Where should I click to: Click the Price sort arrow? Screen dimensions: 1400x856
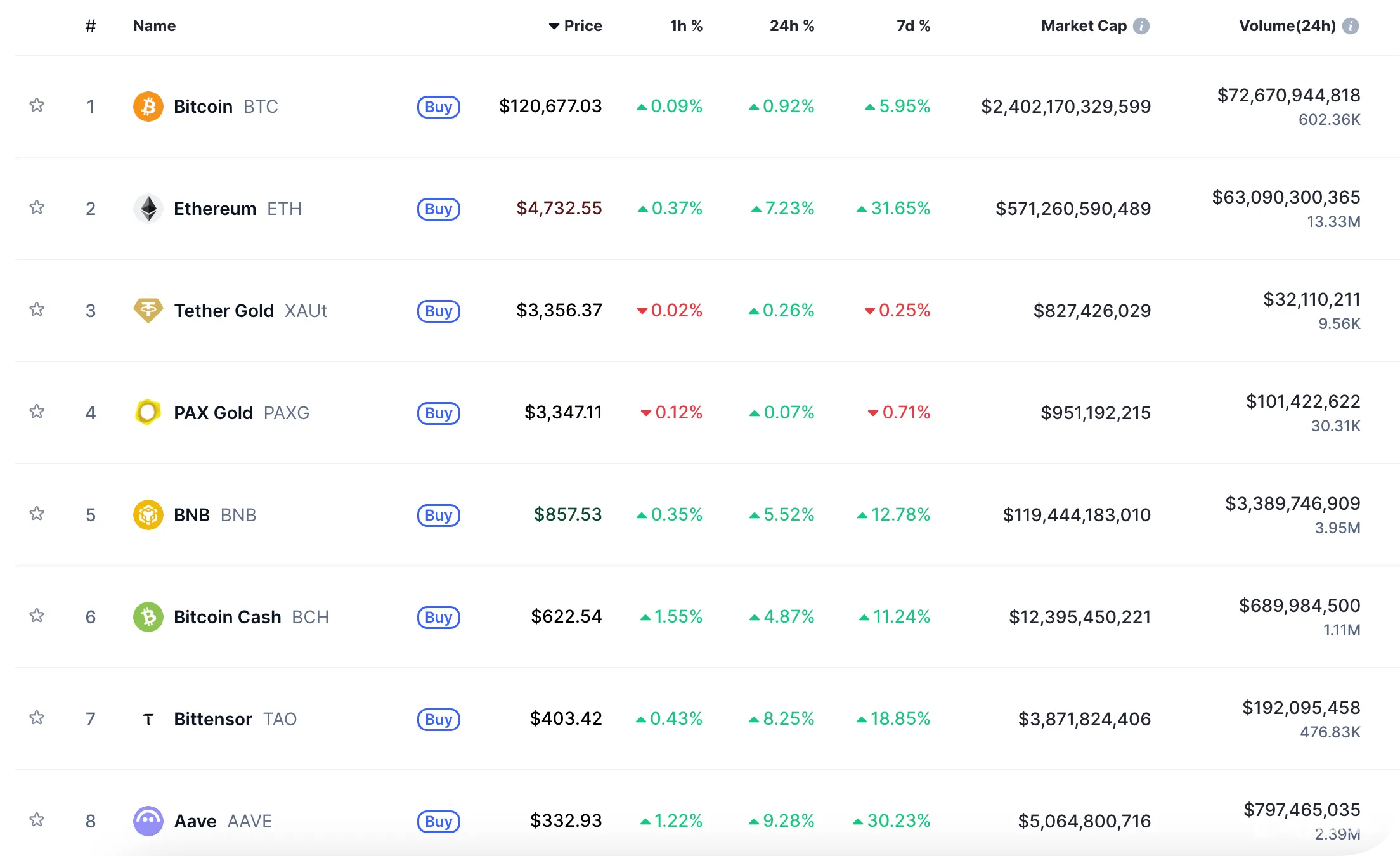pyautogui.click(x=555, y=26)
